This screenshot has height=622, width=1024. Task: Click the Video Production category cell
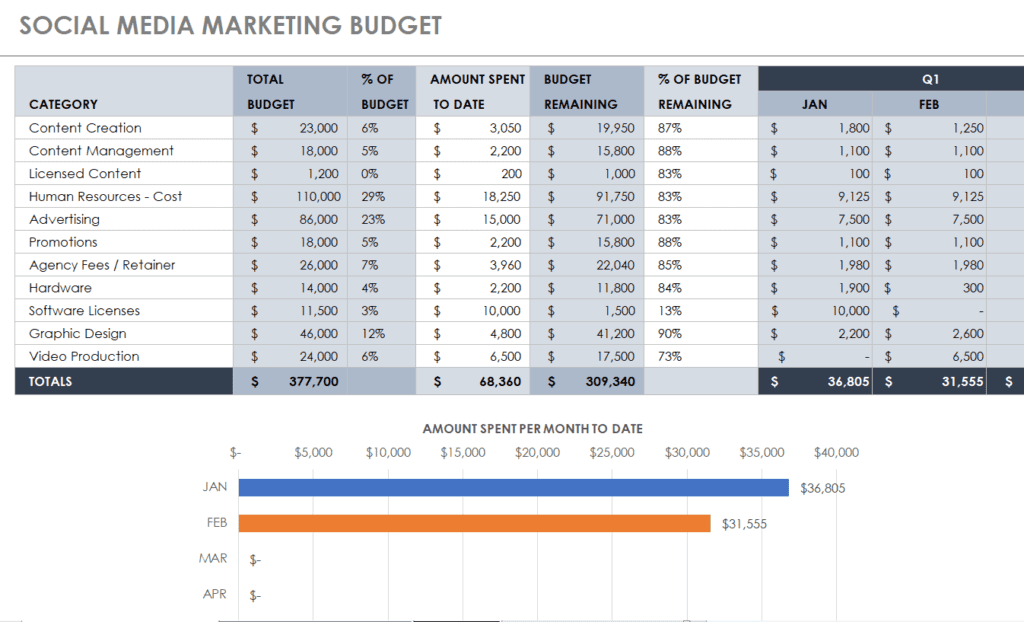[123, 357]
